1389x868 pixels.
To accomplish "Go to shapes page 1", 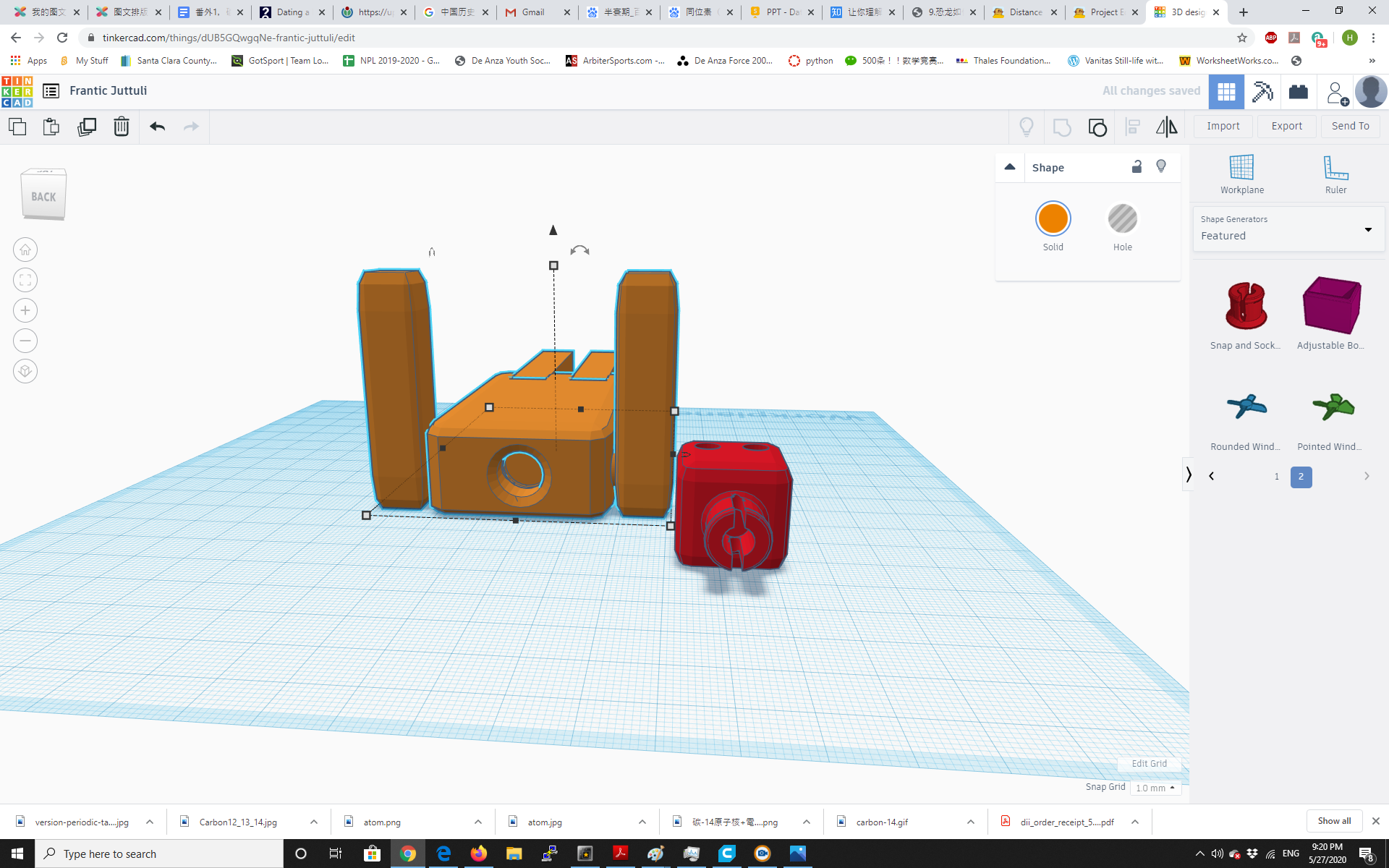I will 1277,477.
